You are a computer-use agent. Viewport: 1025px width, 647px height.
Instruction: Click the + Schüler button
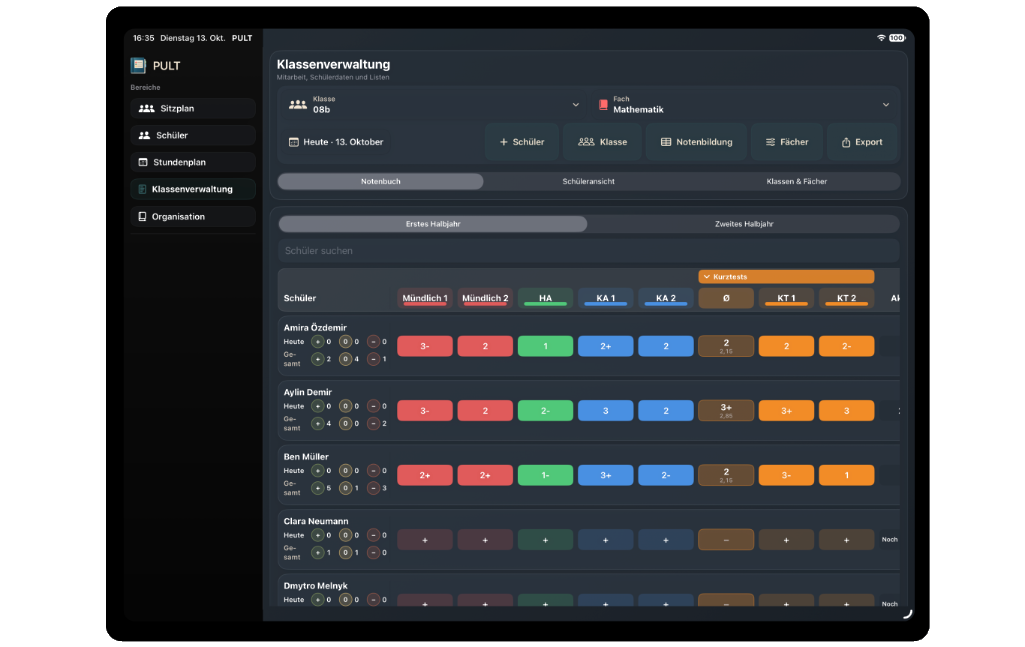(522, 142)
